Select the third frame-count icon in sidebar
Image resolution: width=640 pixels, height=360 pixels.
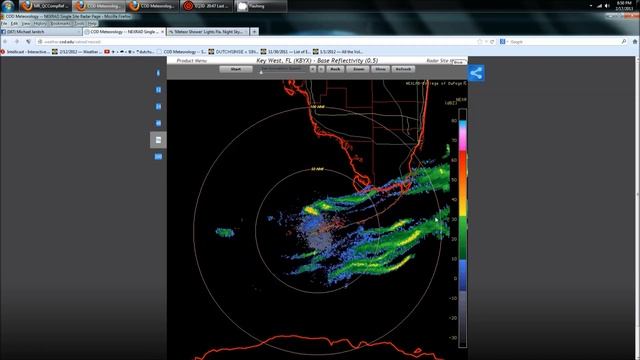click(158, 107)
